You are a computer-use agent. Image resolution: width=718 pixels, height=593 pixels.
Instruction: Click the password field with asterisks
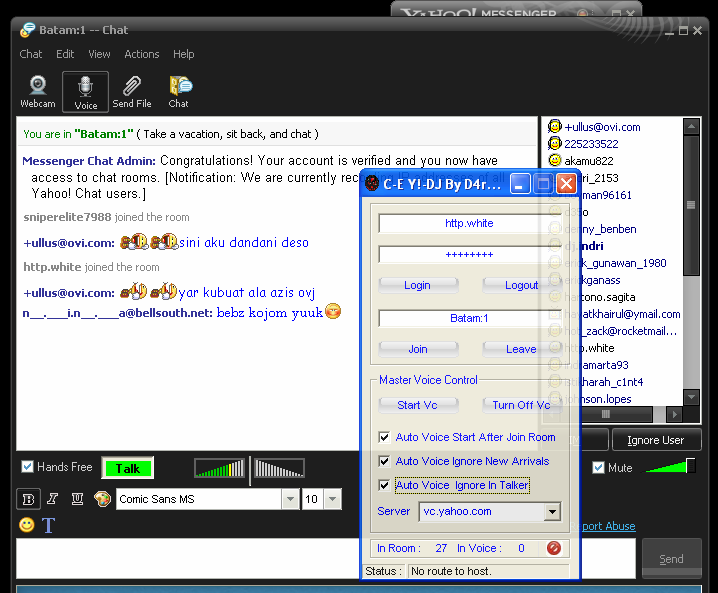coord(469,255)
